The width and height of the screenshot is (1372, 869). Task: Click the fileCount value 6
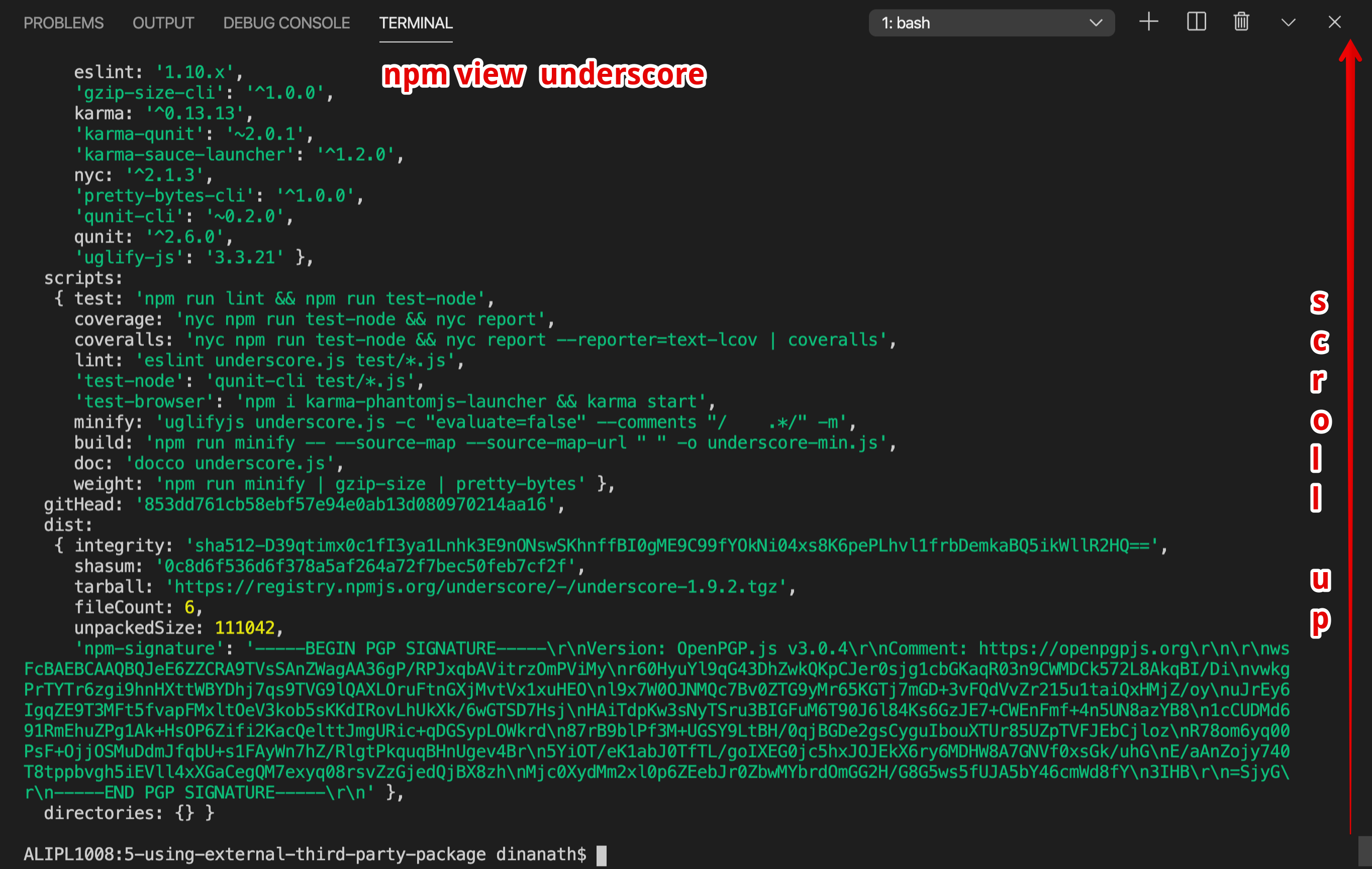point(189,607)
